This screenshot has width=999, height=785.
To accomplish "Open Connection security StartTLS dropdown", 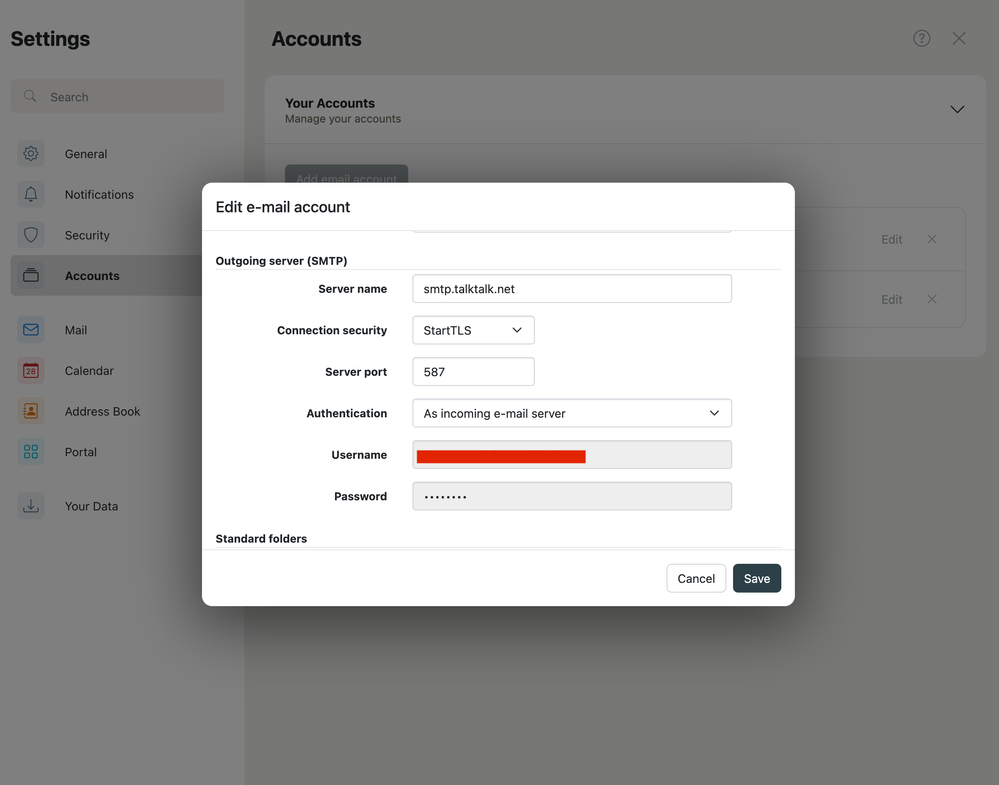I will (473, 330).
